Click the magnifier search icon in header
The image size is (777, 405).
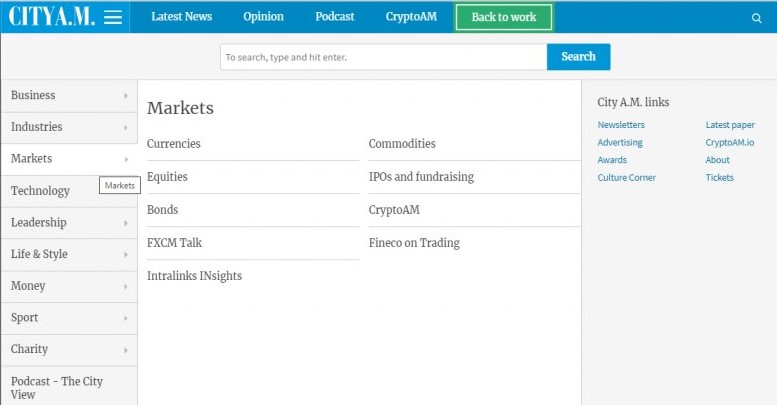[756, 17]
